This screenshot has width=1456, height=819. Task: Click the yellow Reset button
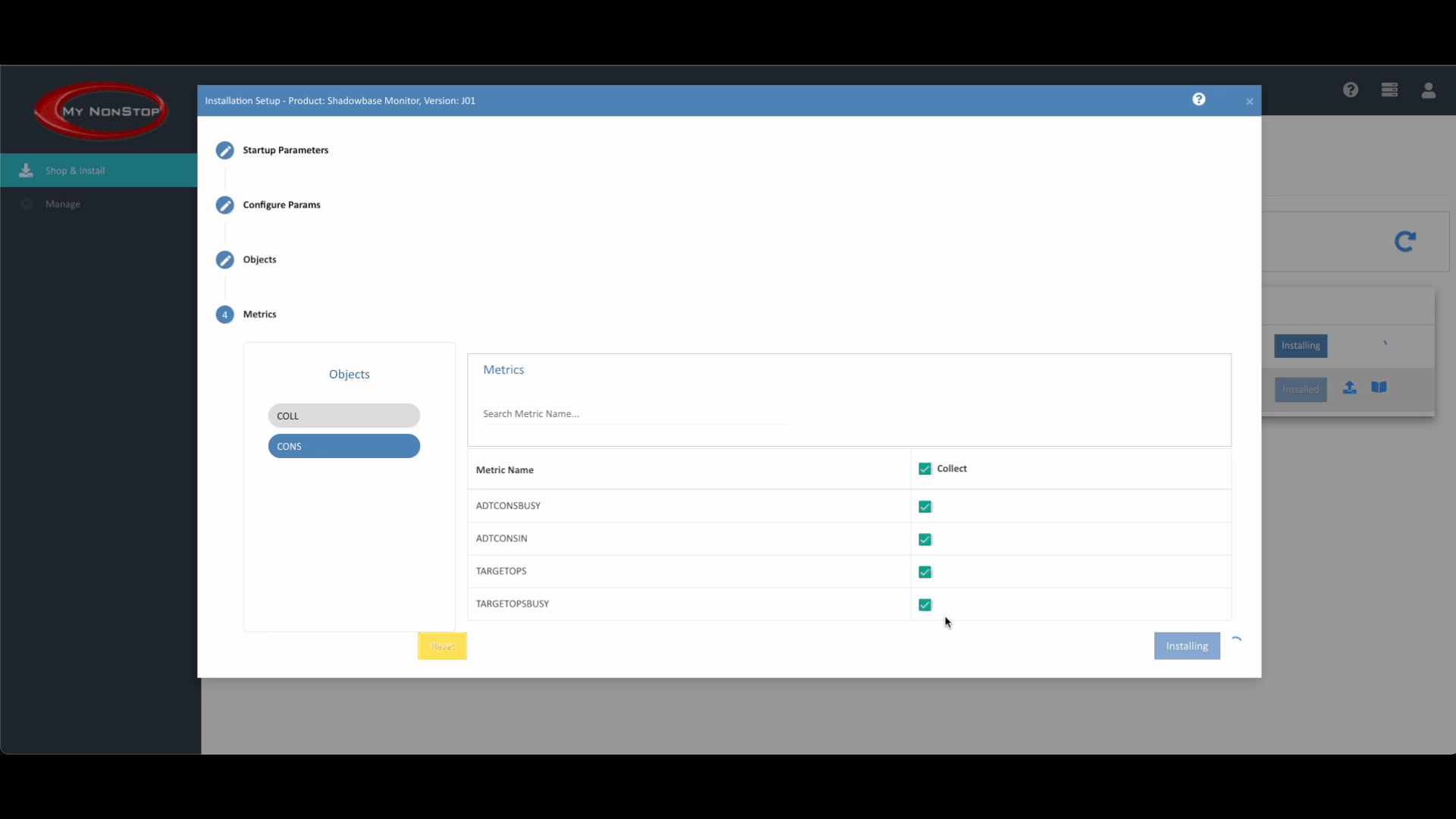[442, 646]
